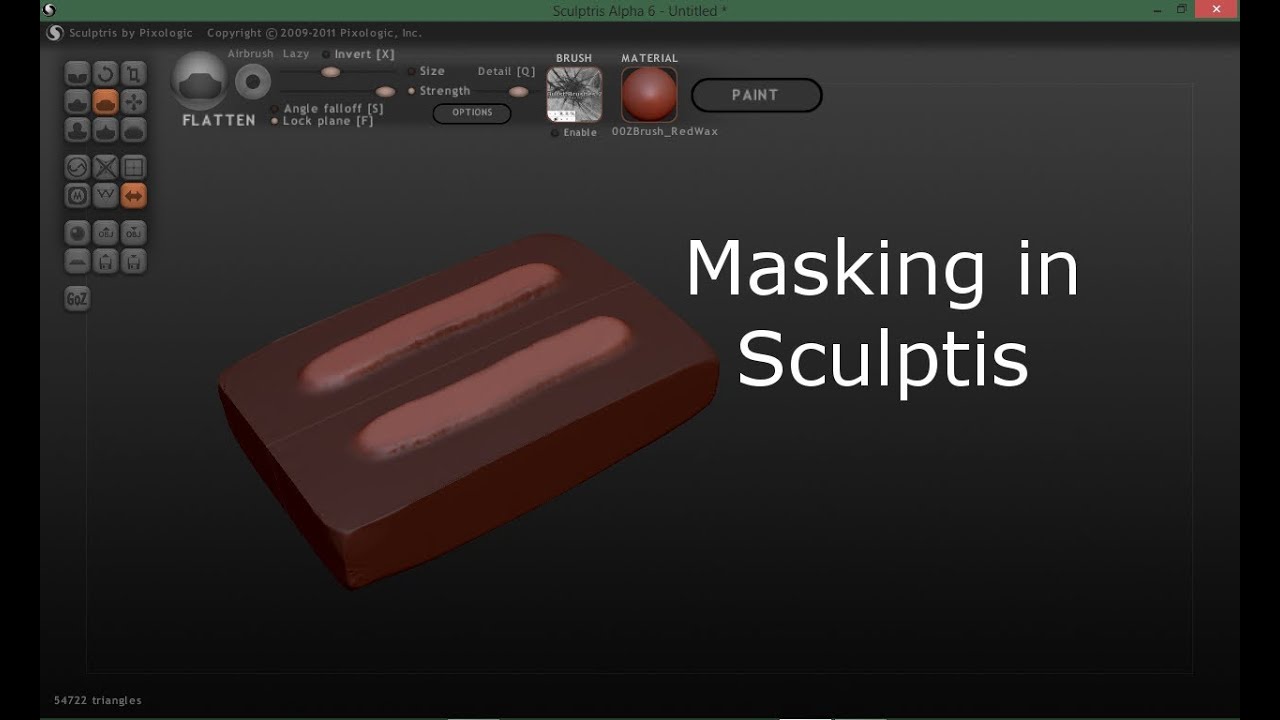Tick the brush Enable option

pos(574,132)
